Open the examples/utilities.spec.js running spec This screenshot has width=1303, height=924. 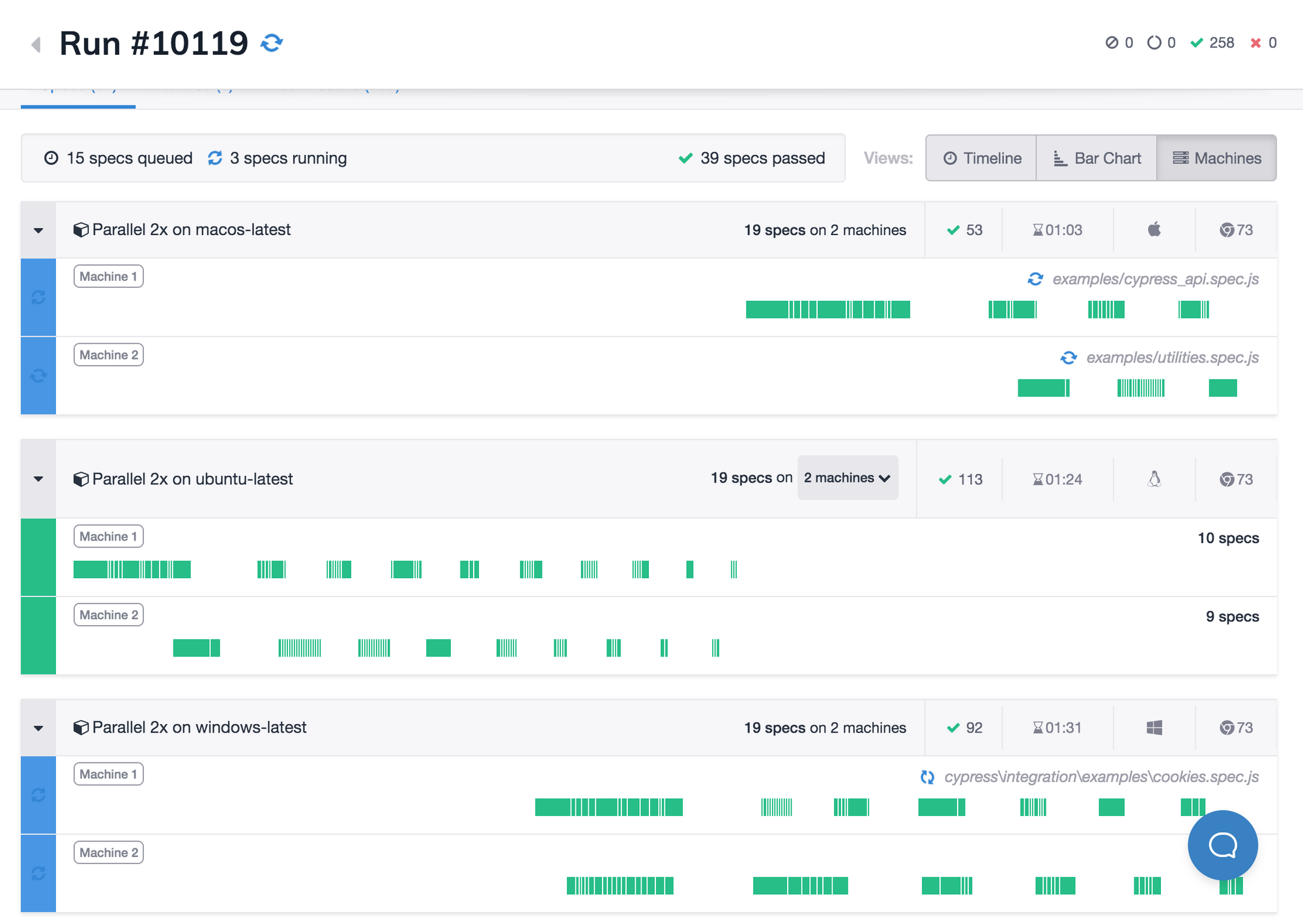tap(1171, 357)
